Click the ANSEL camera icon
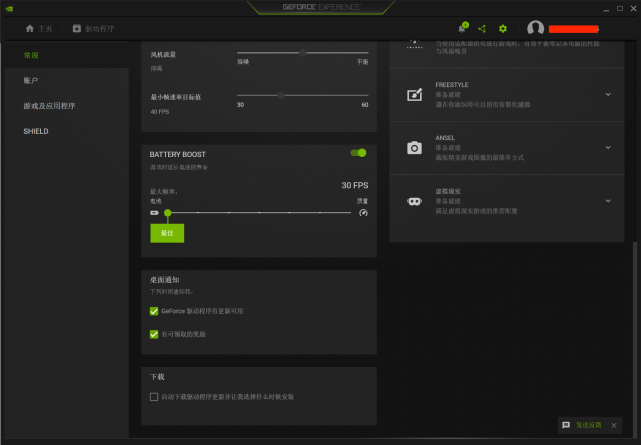 [414, 148]
